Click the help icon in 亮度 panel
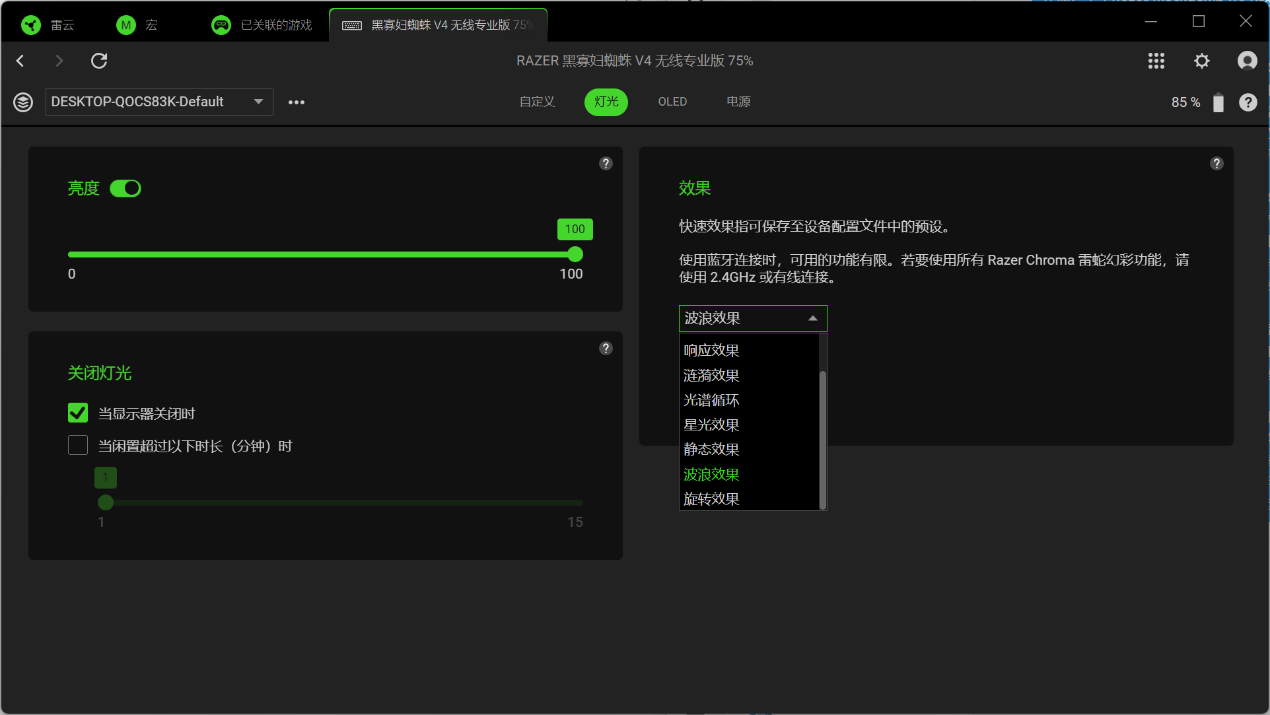Viewport: 1270px width, 715px height. click(x=605, y=164)
